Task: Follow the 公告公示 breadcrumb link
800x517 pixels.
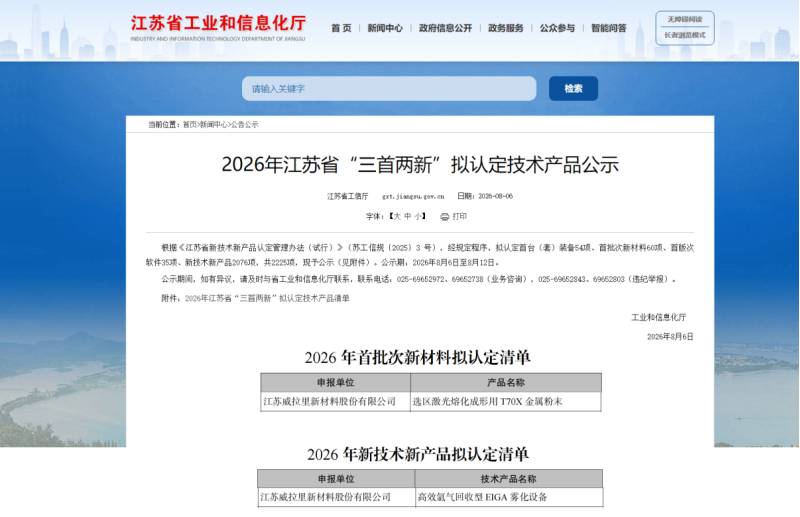Action: (244, 125)
